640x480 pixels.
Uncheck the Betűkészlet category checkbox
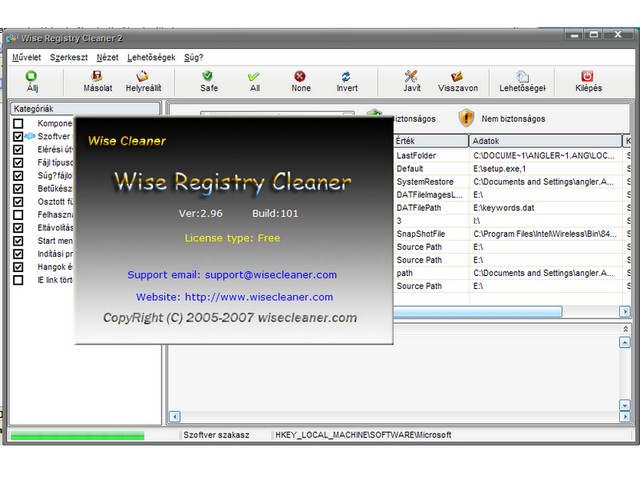18,189
